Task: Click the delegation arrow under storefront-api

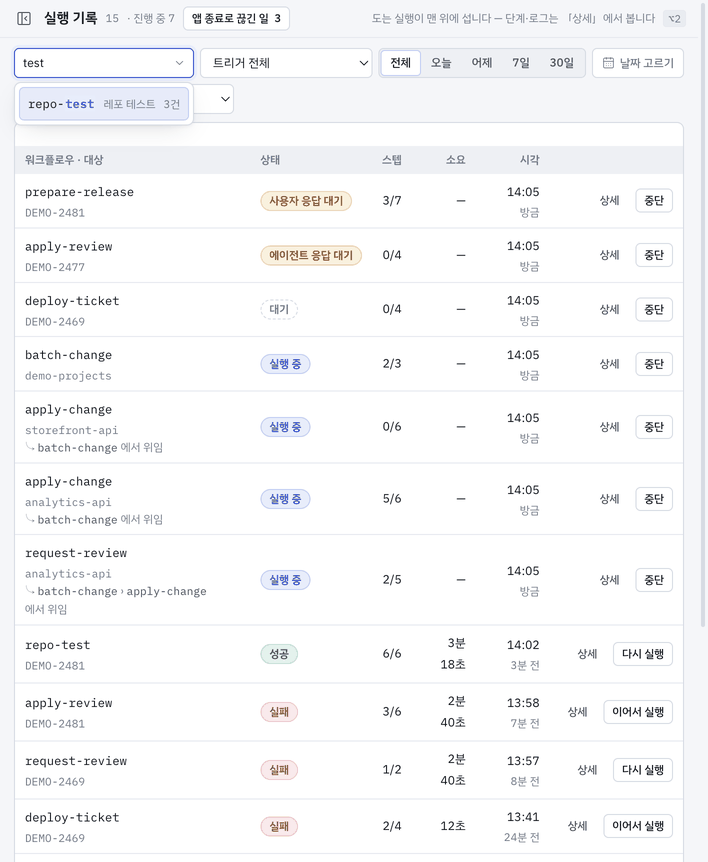Action: (x=30, y=447)
